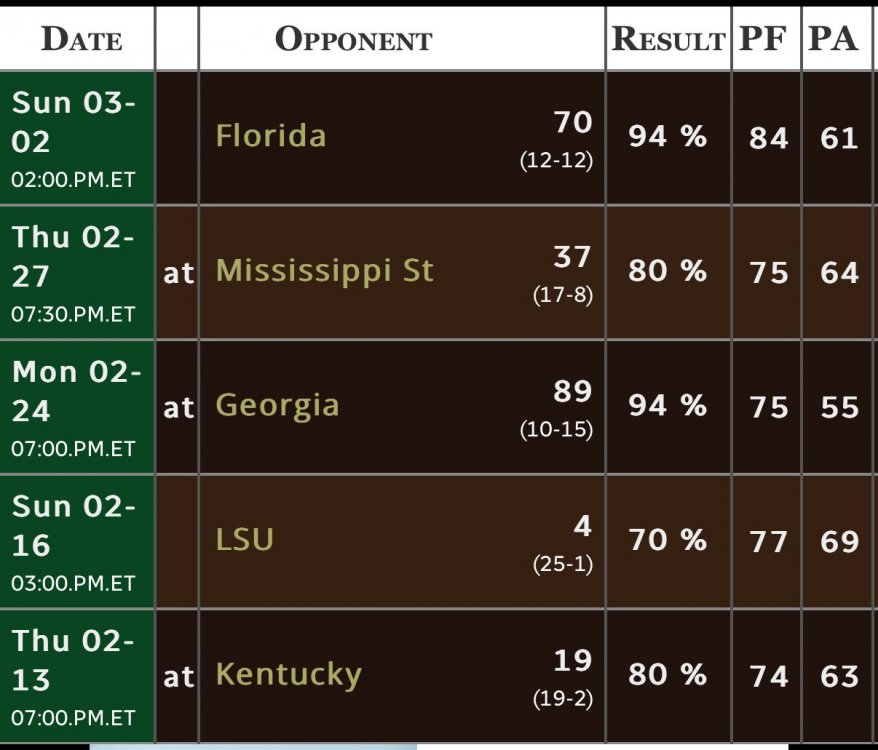Click the Result column header

click(x=668, y=40)
